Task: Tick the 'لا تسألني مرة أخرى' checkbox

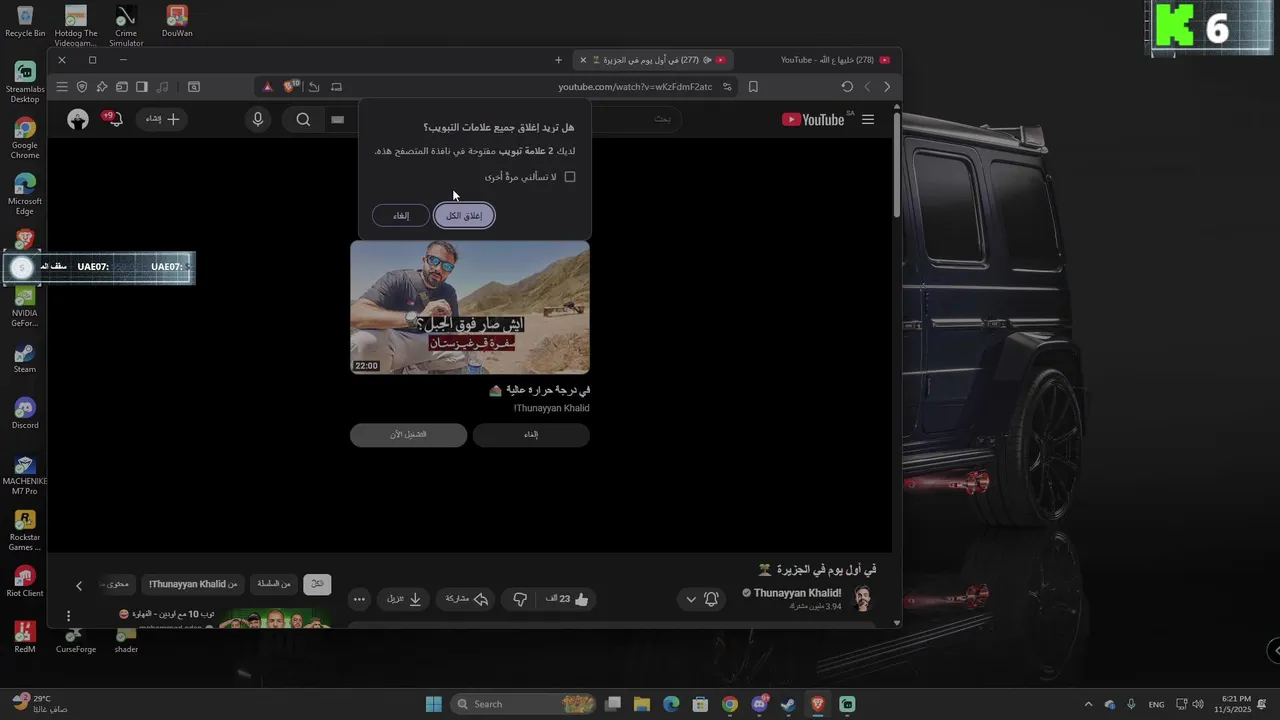Action: tap(570, 177)
